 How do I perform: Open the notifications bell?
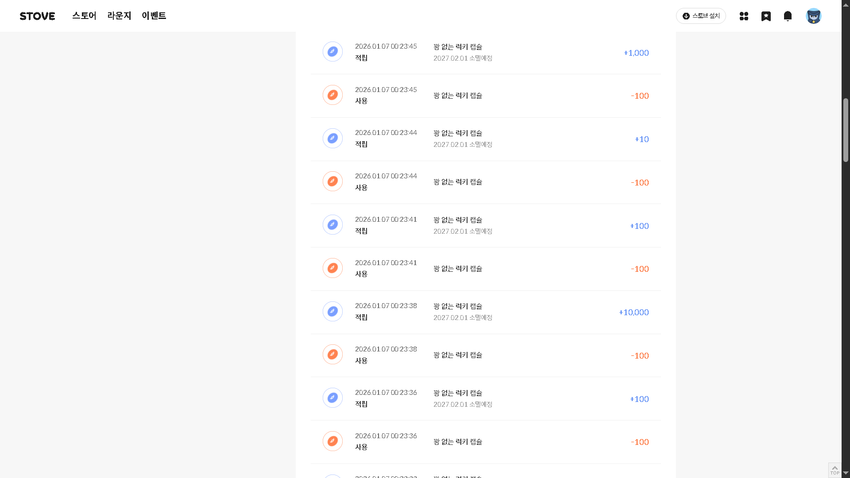point(788,16)
